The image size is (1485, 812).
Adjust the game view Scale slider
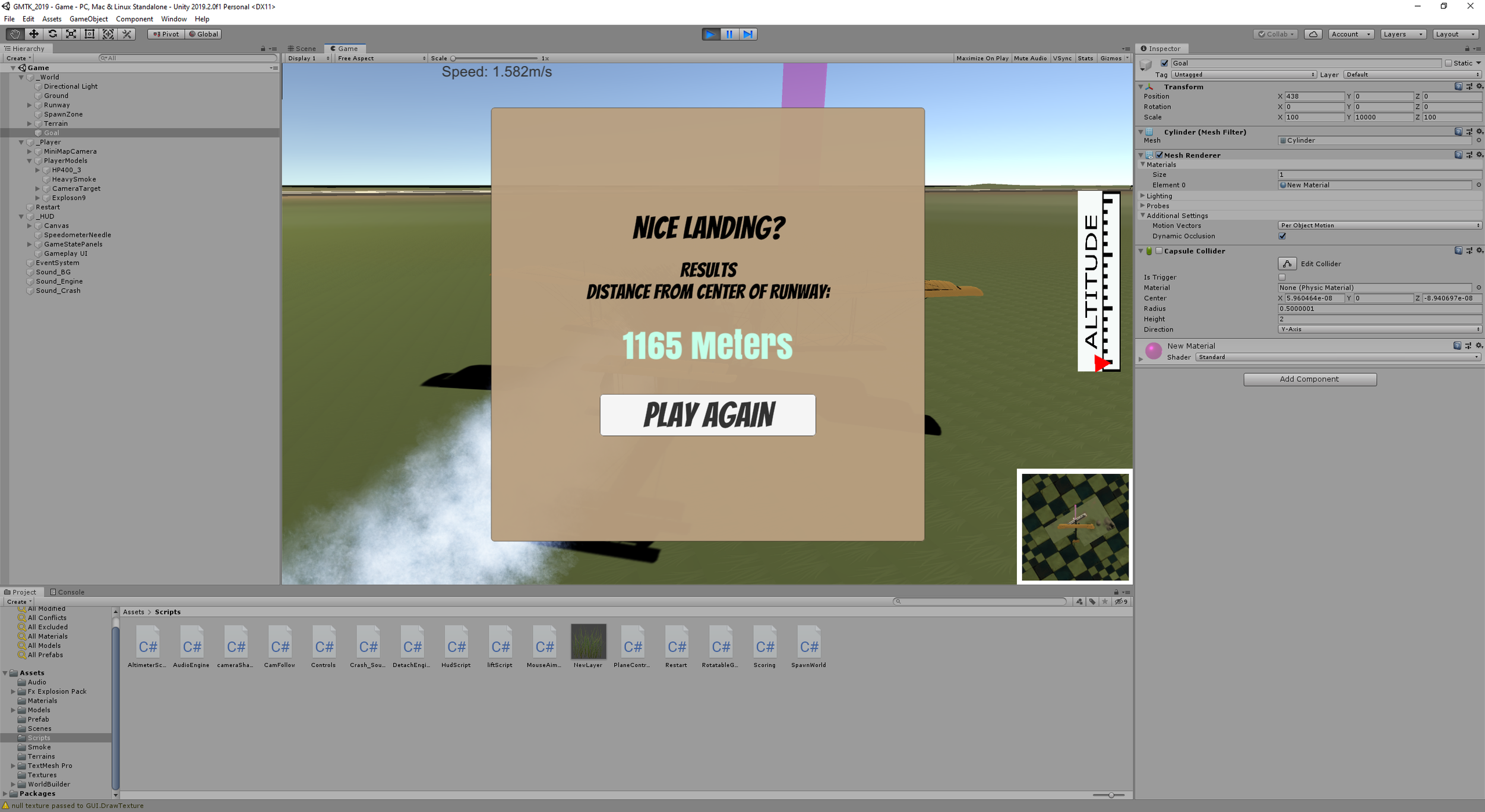click(454, 58)
